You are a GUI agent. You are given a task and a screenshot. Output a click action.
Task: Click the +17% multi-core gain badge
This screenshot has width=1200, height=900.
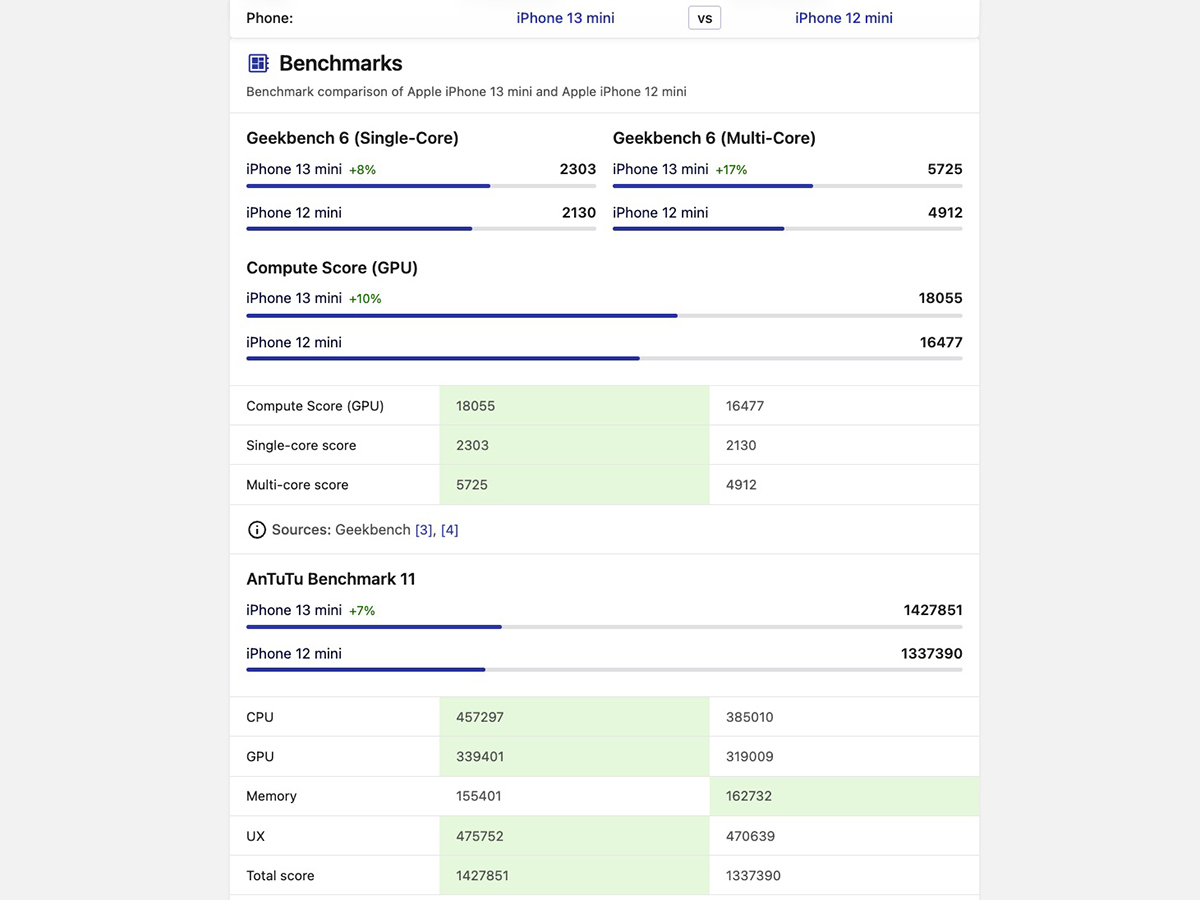pyautogui.click(x=731, y=170)
